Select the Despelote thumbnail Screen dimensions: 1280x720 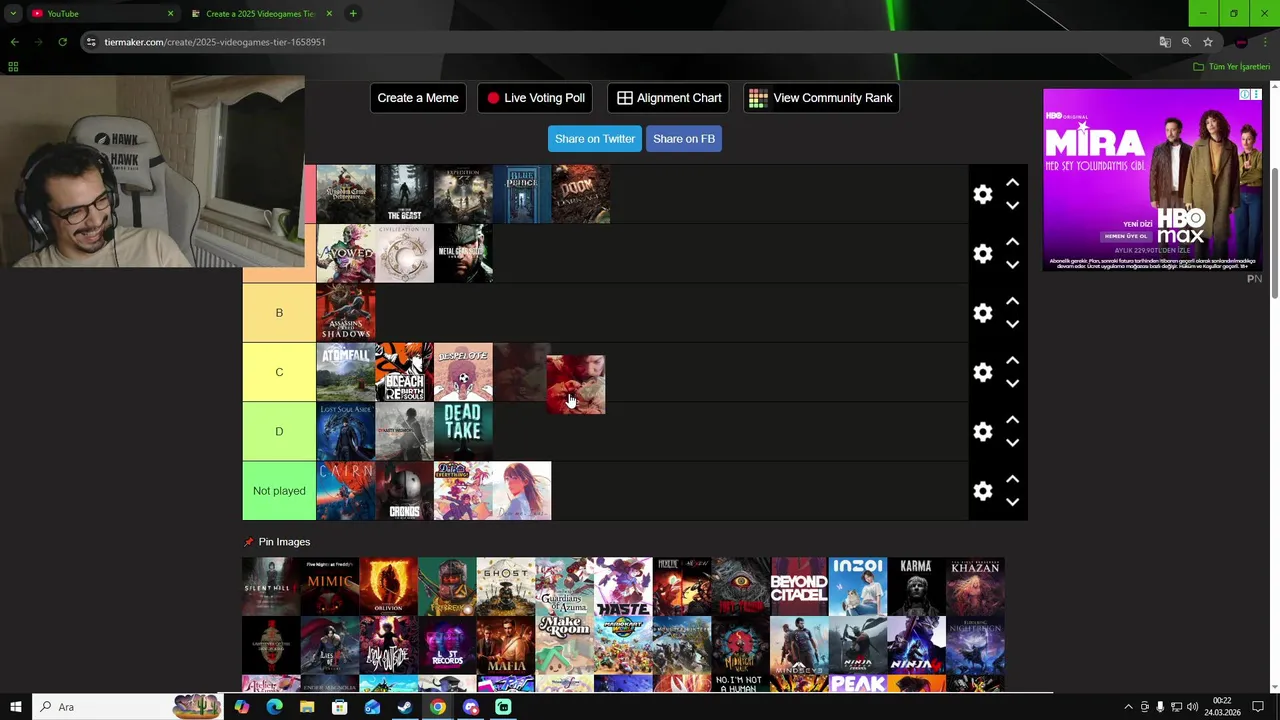[463, 372]
